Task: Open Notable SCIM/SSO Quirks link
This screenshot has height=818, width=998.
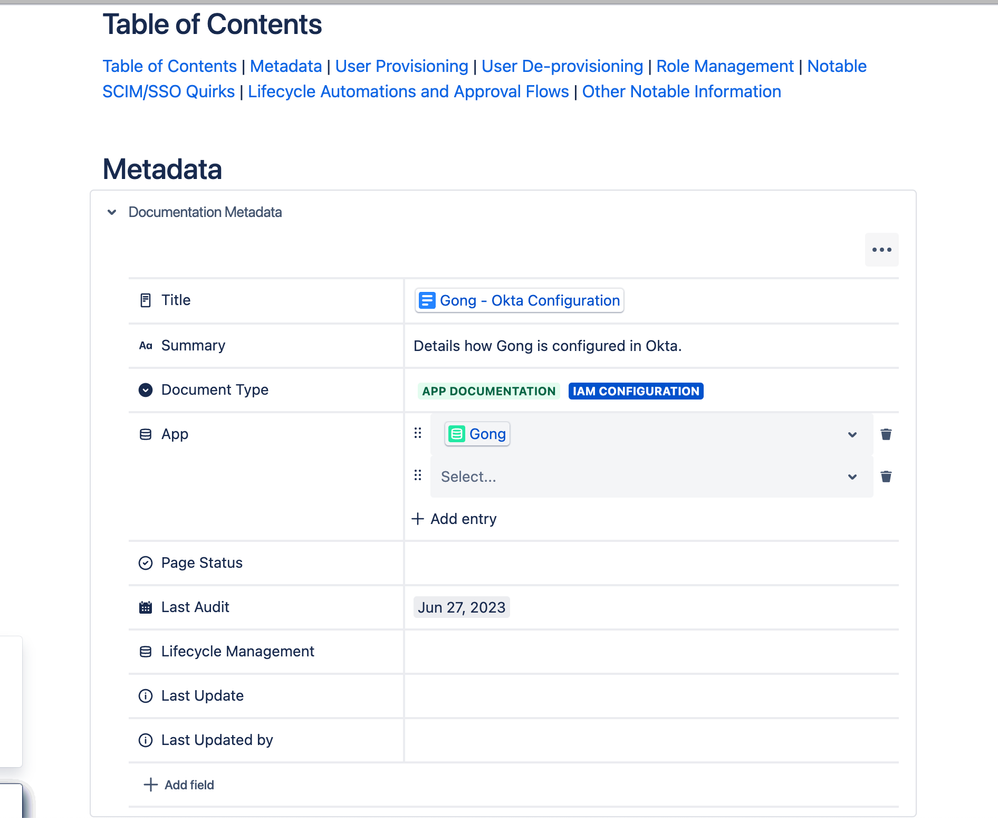Action: 169,92
